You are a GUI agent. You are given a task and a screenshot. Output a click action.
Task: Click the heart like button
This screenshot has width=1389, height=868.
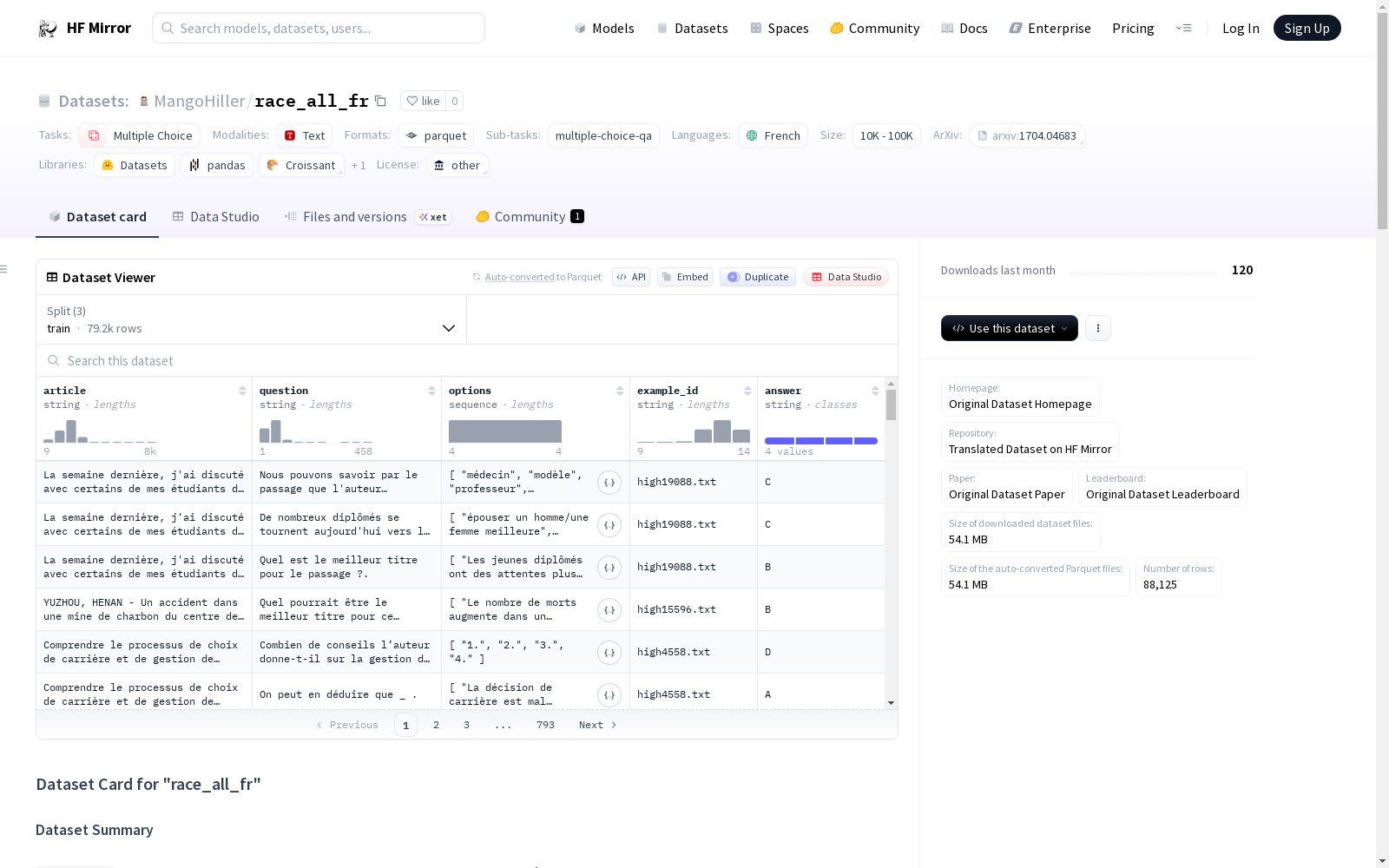(x=423, y=101)
